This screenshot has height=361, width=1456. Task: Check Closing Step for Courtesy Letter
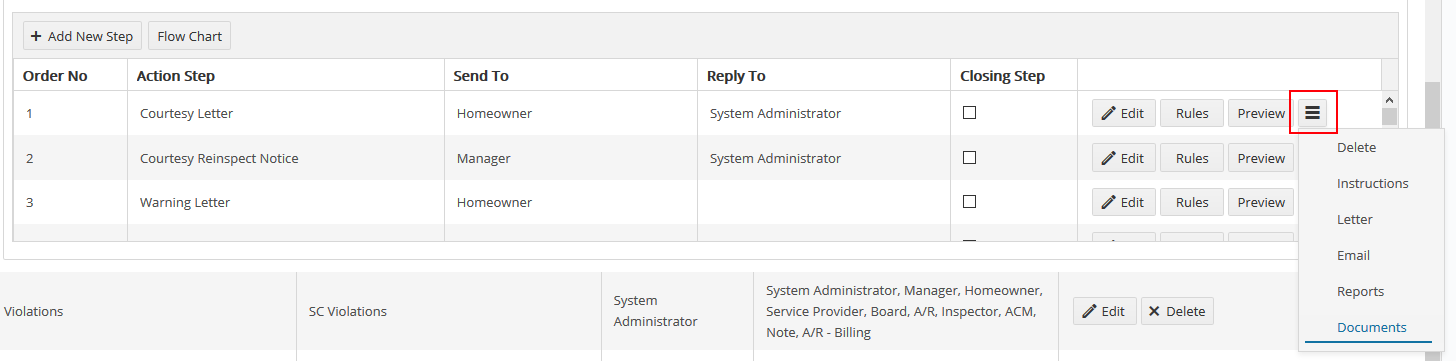pyautogui.click(x=969, y=113)
